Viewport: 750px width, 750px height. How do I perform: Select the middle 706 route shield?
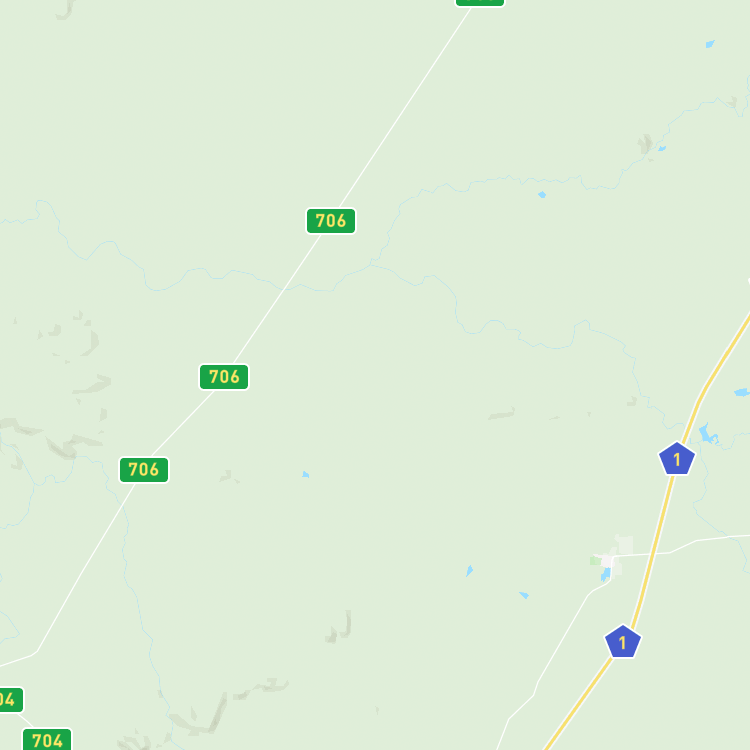[224, 377]
